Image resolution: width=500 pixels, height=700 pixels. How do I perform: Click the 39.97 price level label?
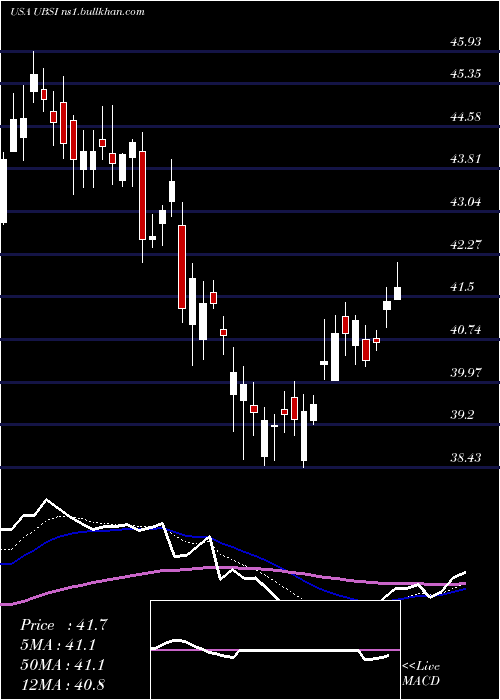(466, 373)
